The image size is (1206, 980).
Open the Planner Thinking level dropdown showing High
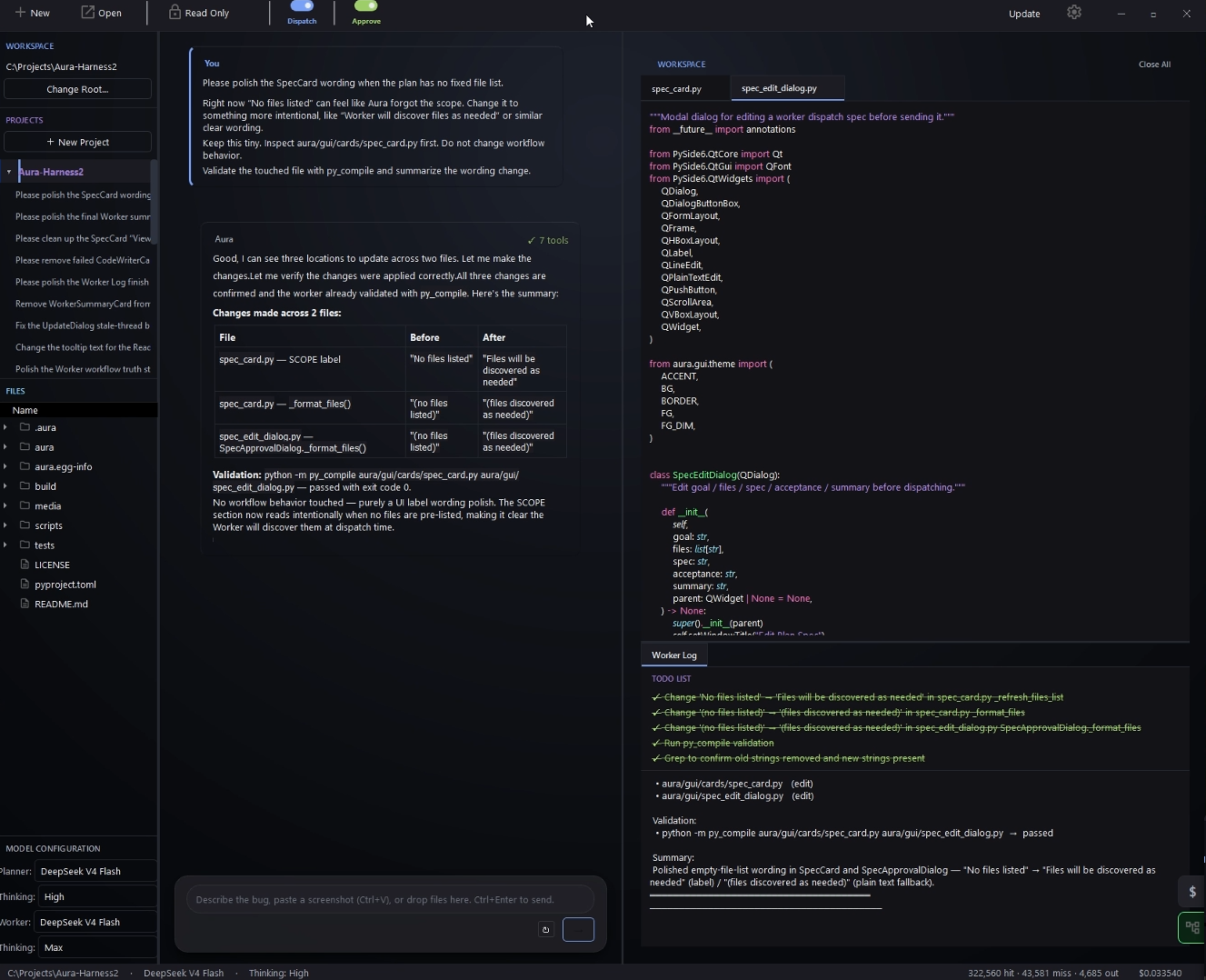95,896
